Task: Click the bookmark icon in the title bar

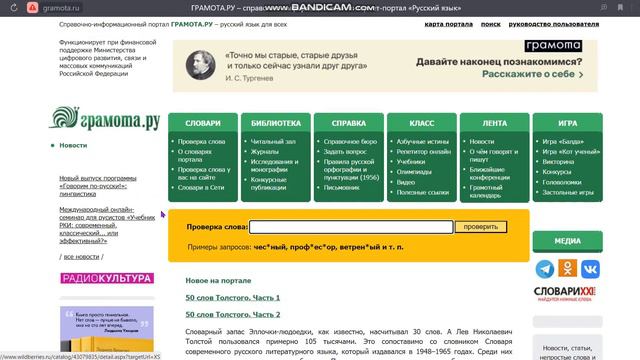Action: [x=620, y=7]
